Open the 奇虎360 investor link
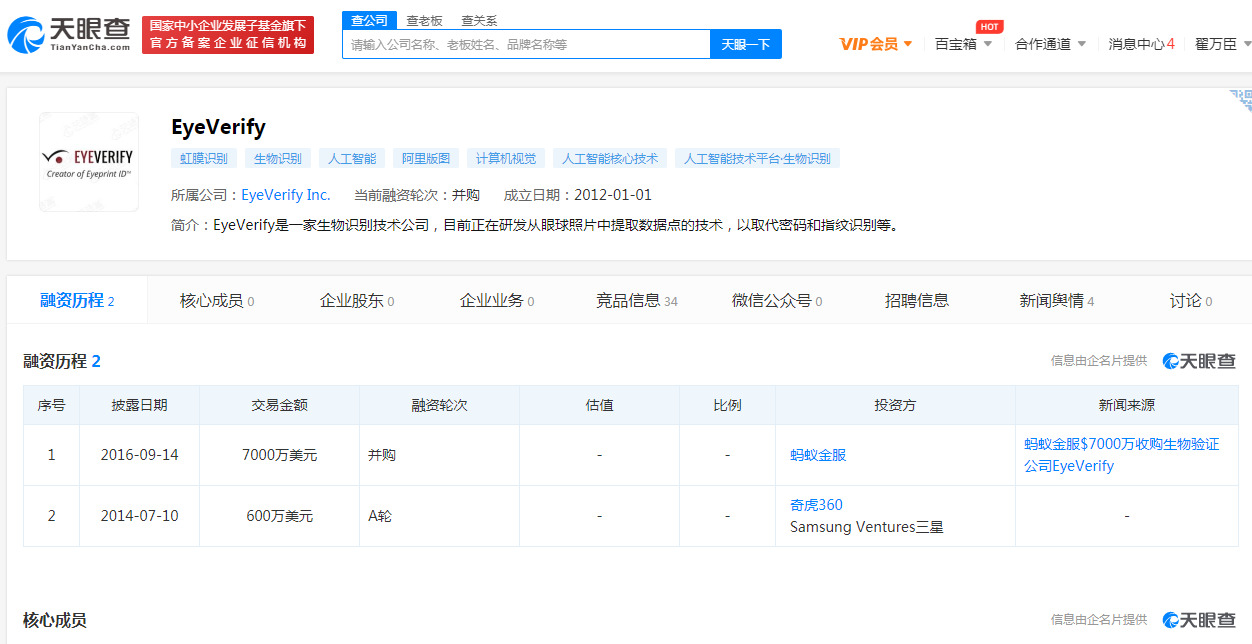 [x=816, y=505]
